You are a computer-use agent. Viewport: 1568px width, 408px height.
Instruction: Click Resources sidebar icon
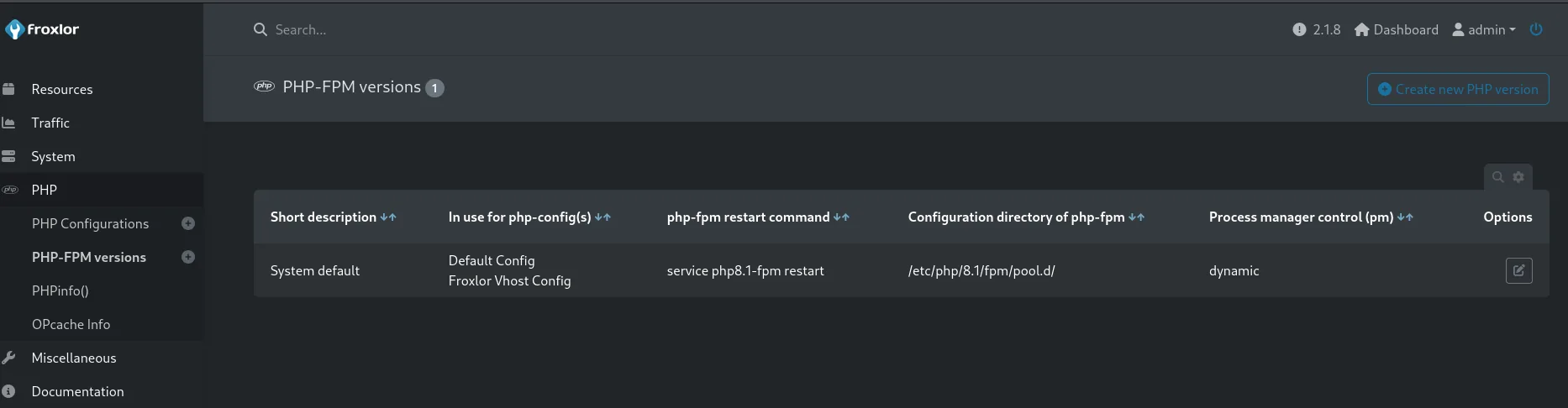[8, 89]
